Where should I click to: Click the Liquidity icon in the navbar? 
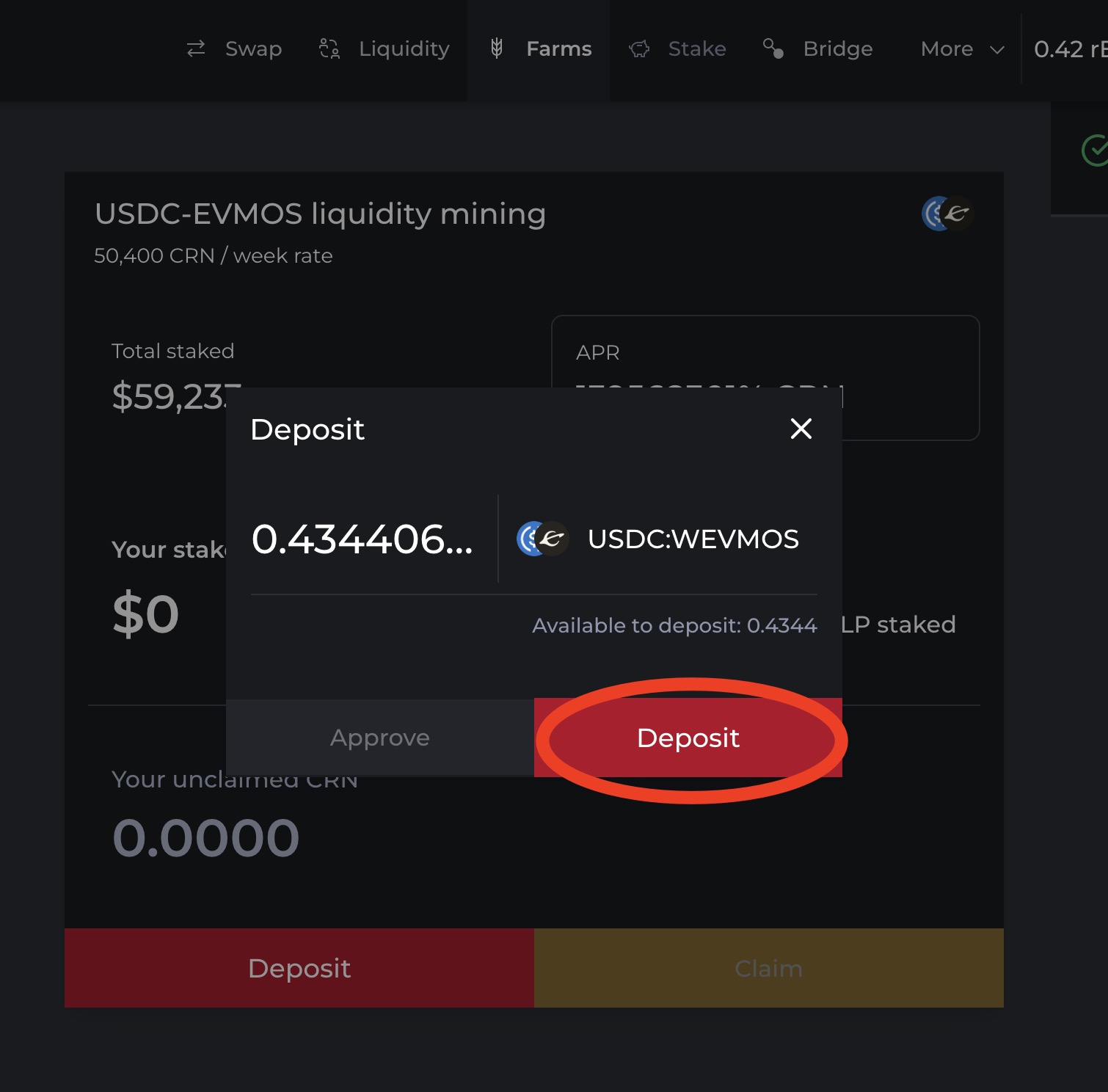[329, 49]
